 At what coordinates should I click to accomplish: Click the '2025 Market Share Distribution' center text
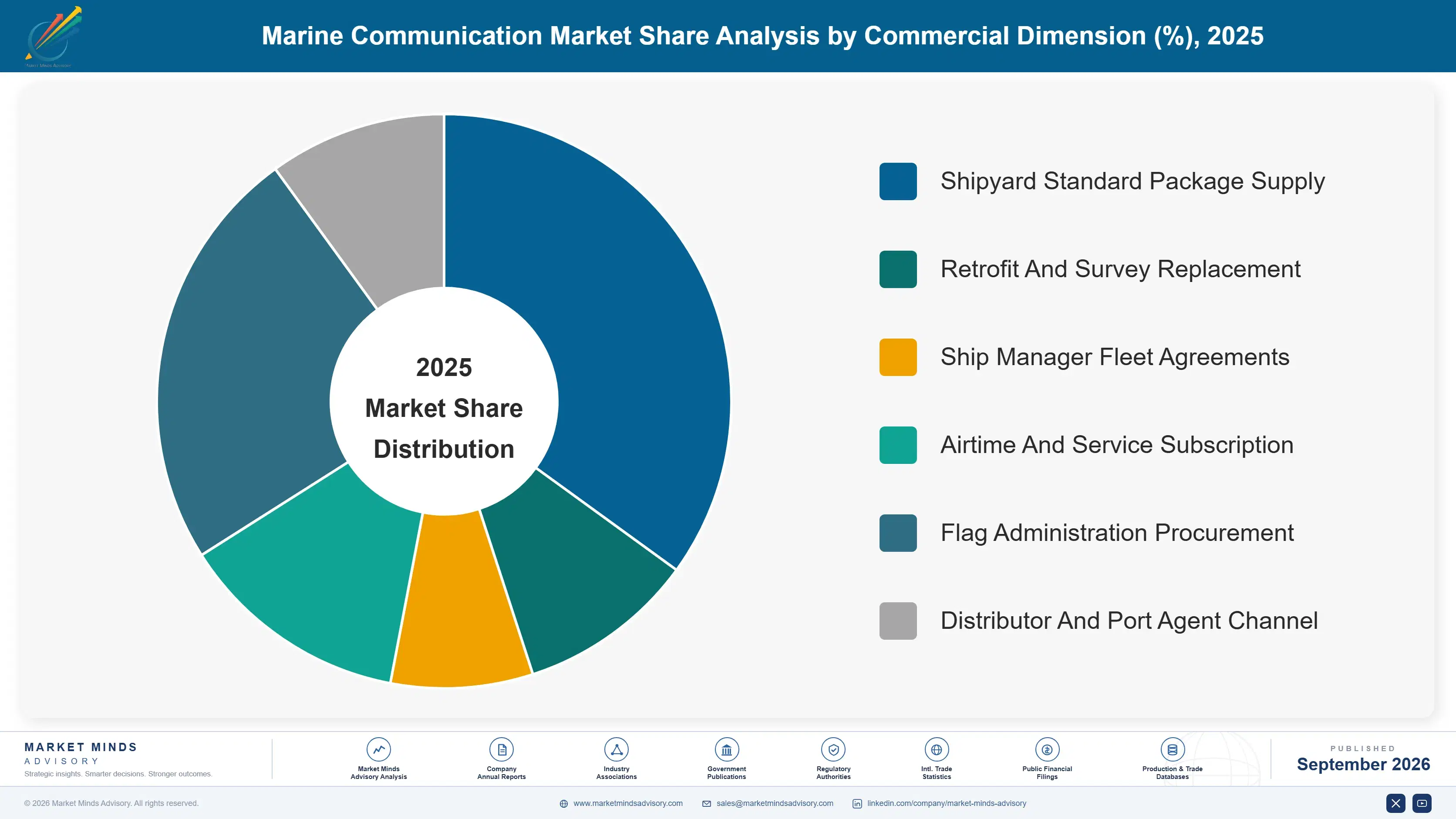coord(444,408)
